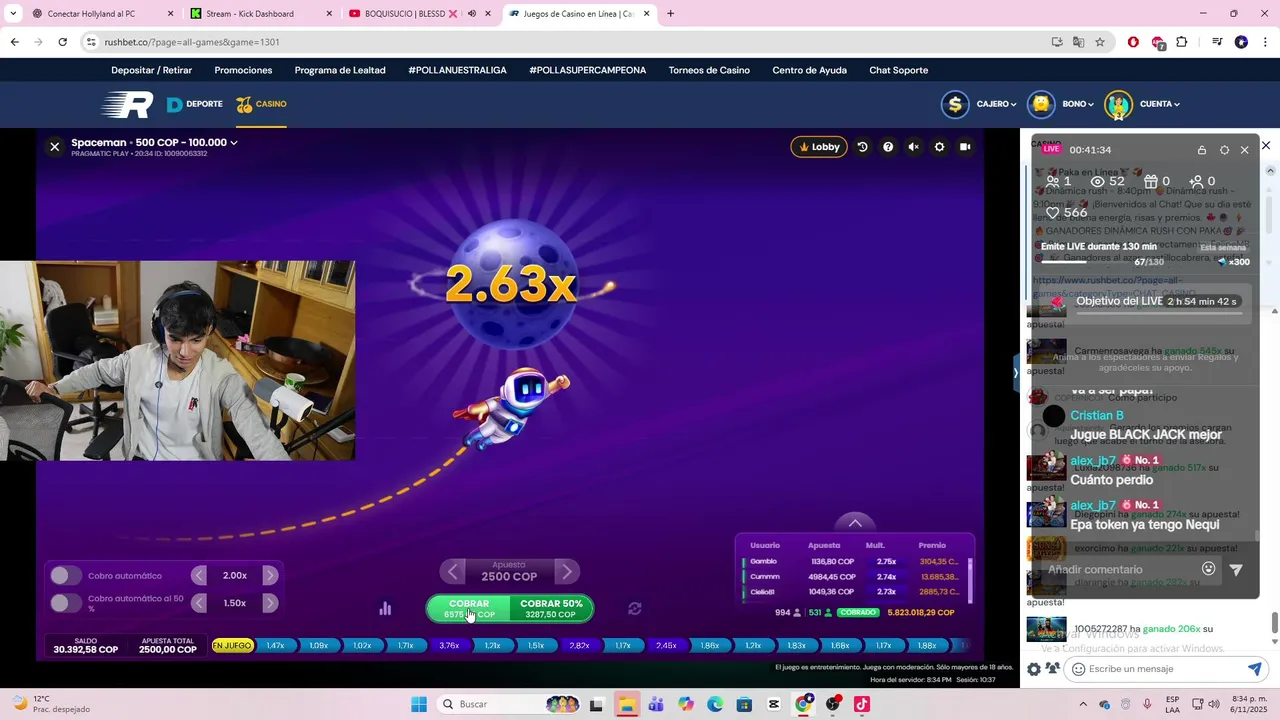The width and height of the screenshot is (1280, 720).
Task: Collapse chat sidebar with side arrow
Action: (1015, 373)
